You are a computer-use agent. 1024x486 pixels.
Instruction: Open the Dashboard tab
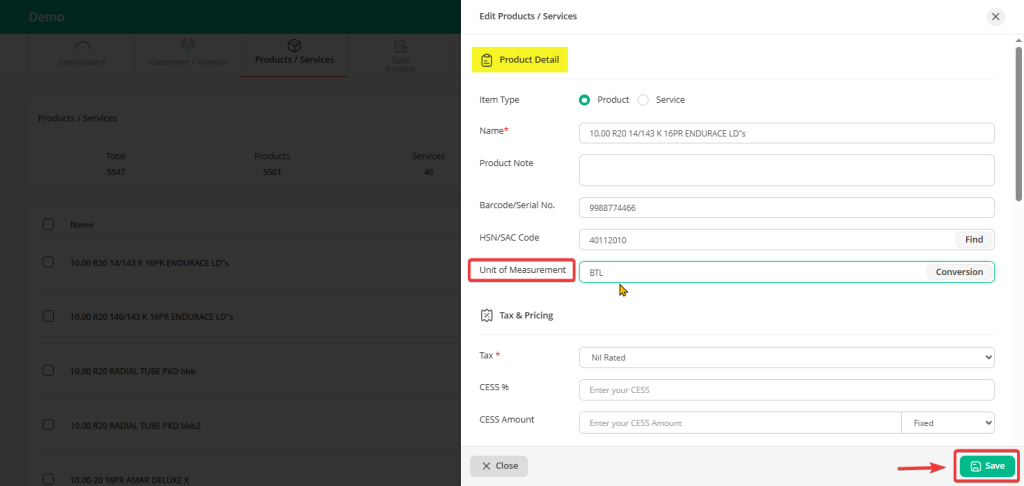pyautogui.click(x=83, y=61)
